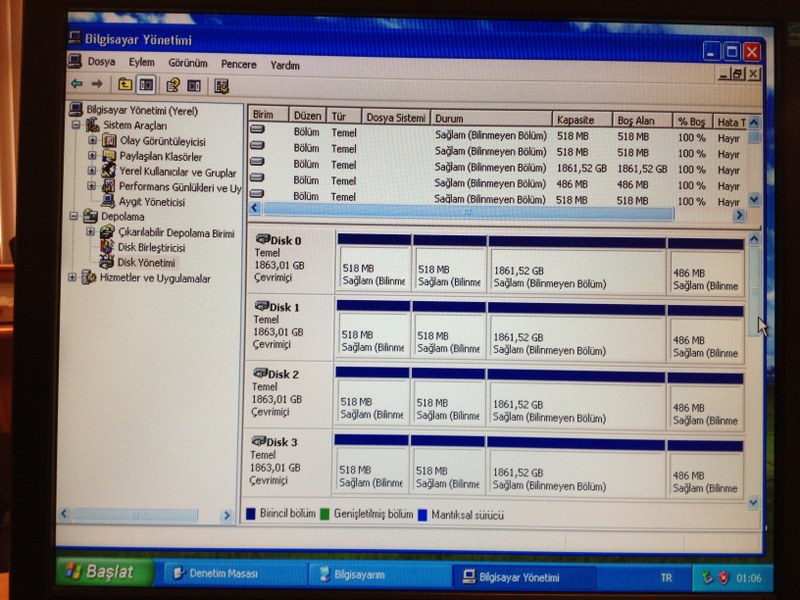This screenshot has height=600, width=800.
Task: Collapse the Sistem Araçları node
Action: coord(76,124)
